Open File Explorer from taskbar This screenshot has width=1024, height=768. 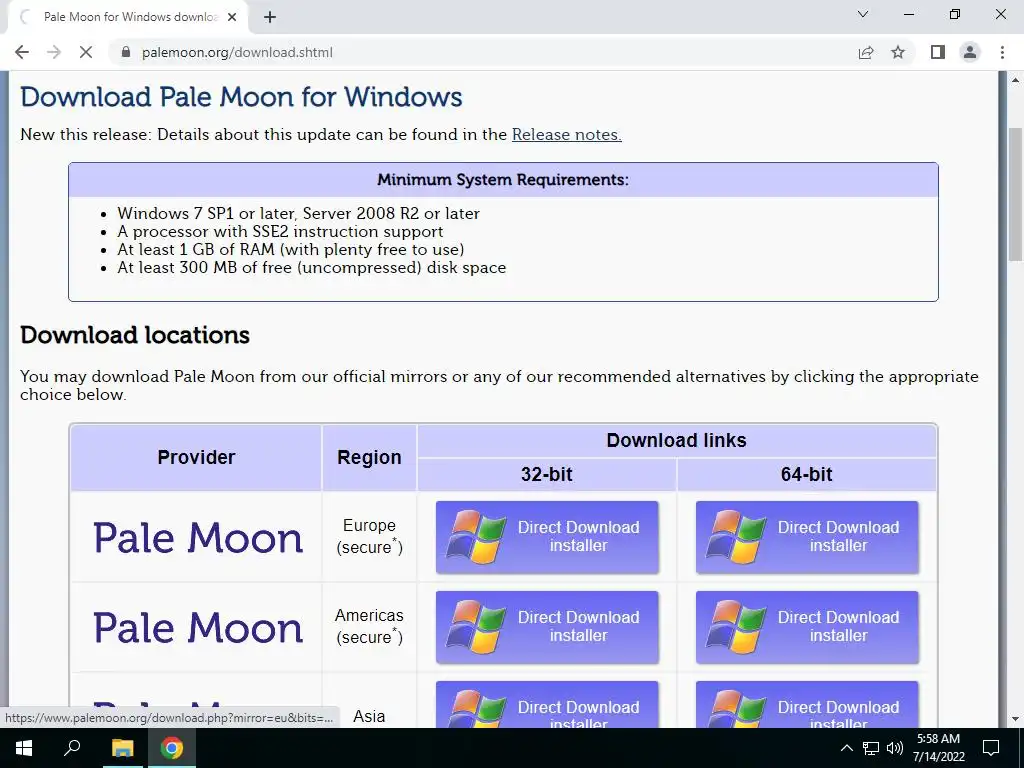pyautogui.click(x=122, y=748)
